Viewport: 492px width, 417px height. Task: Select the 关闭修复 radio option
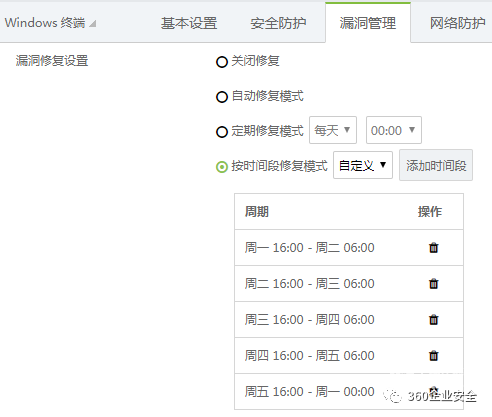pyautogui.click(x=222, y=62)
